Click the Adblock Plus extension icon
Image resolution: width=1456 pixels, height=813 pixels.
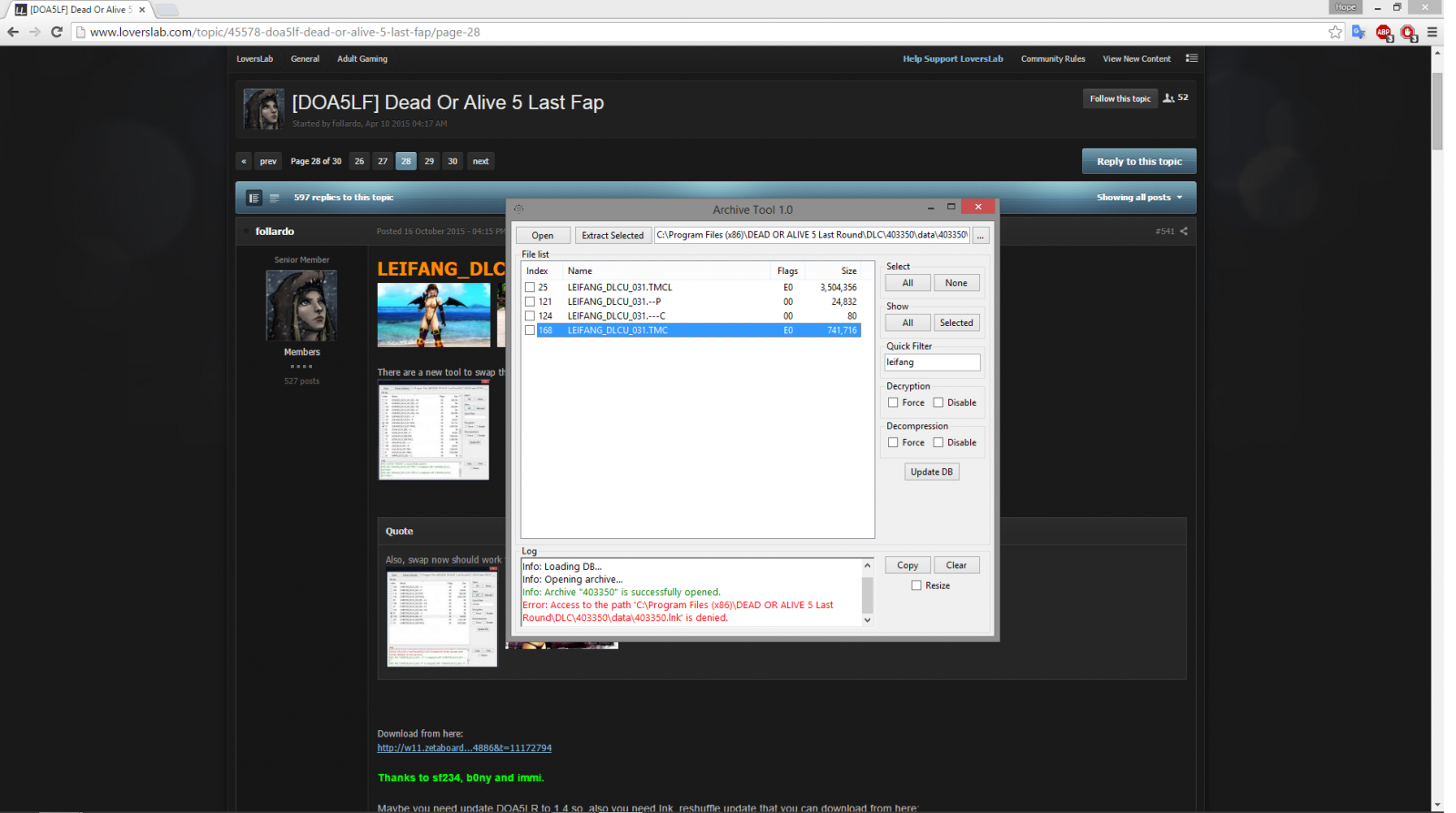[1383, 32]
